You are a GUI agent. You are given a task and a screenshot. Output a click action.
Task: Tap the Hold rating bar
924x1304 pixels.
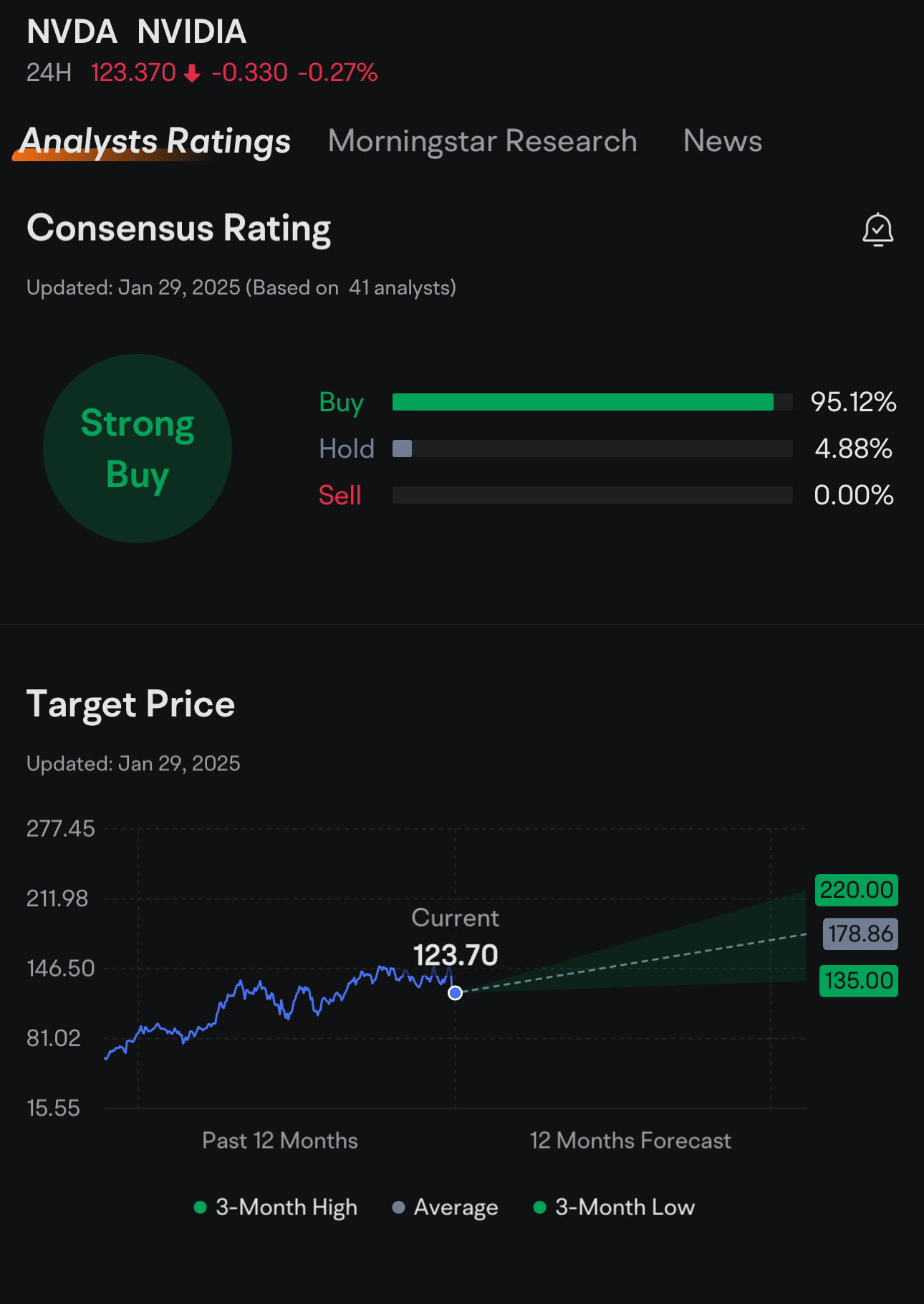[592, 449]
